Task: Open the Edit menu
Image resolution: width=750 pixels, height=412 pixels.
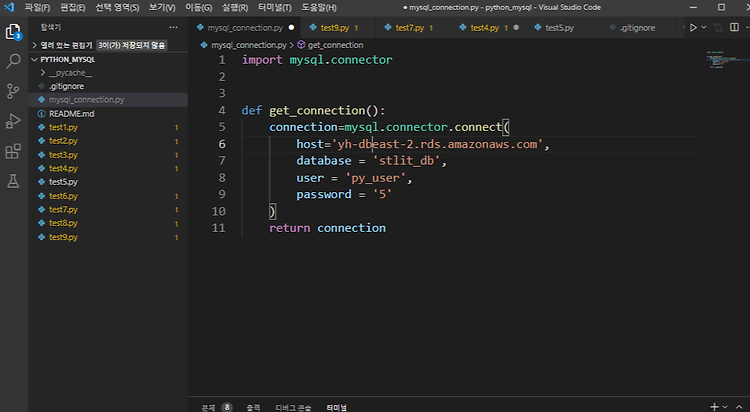Action: 73,8
